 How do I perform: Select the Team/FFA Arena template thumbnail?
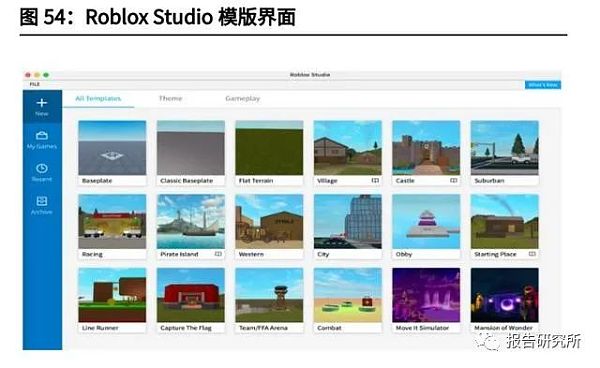269,295
